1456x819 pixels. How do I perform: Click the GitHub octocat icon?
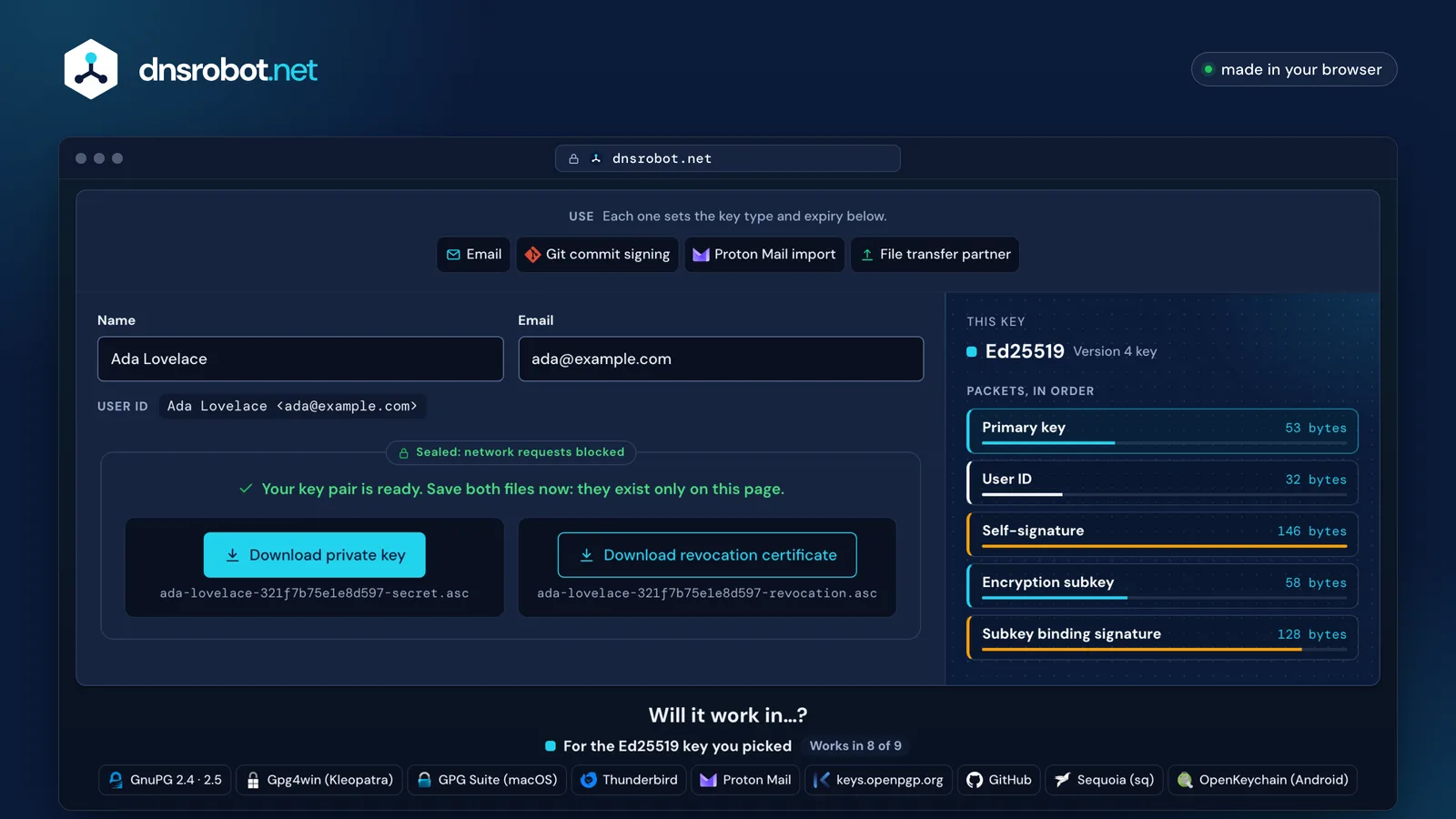click(975, 780)
